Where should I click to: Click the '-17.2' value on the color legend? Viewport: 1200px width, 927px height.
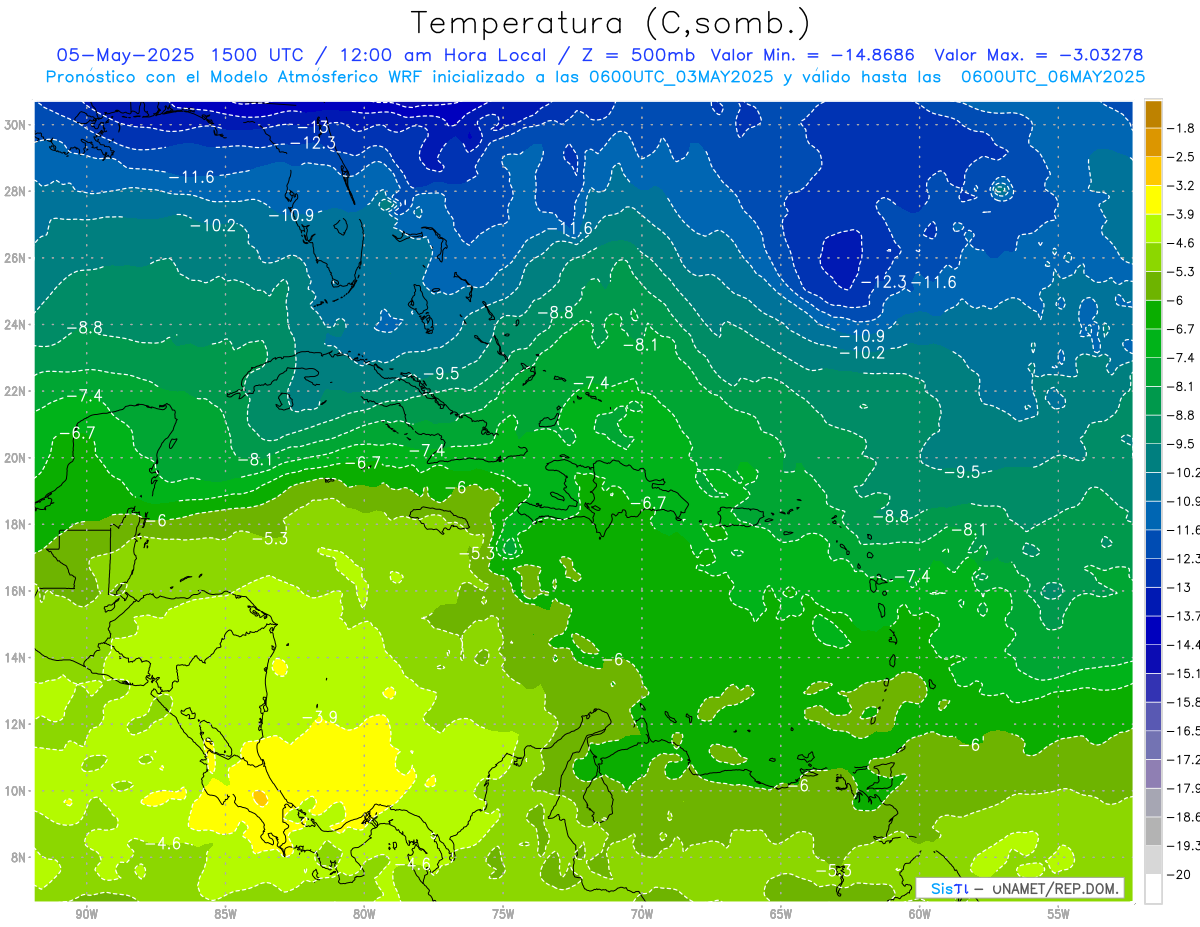pos(1184,759)
